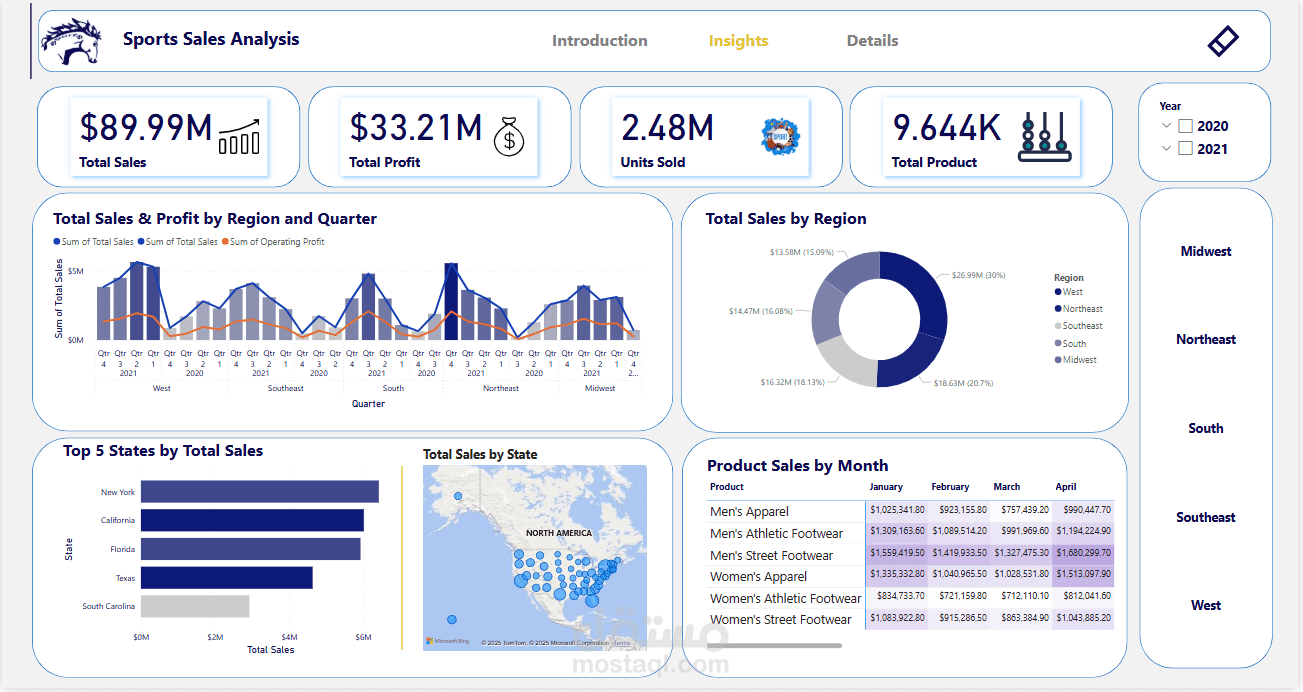Image resolution: width=1303 pixels, height=692 pixels.
Task: Check the 2020 year checkbox
Action: click(1186, 126)
